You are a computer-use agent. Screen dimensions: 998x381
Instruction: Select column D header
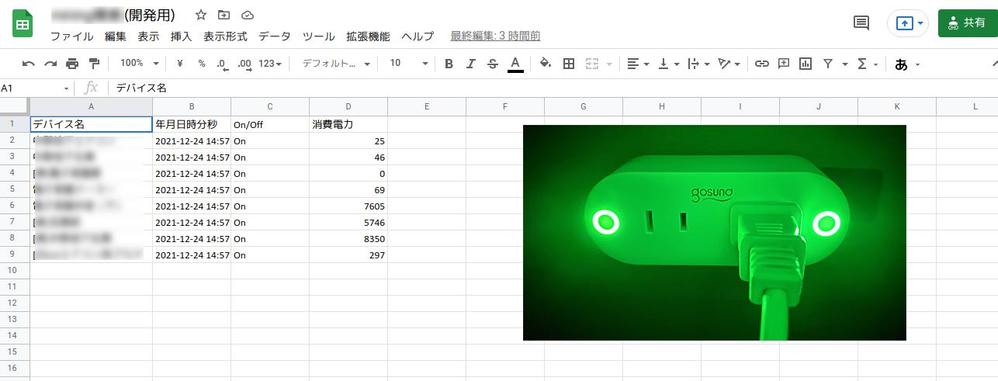pyautogui.click(x=348, y=107)
